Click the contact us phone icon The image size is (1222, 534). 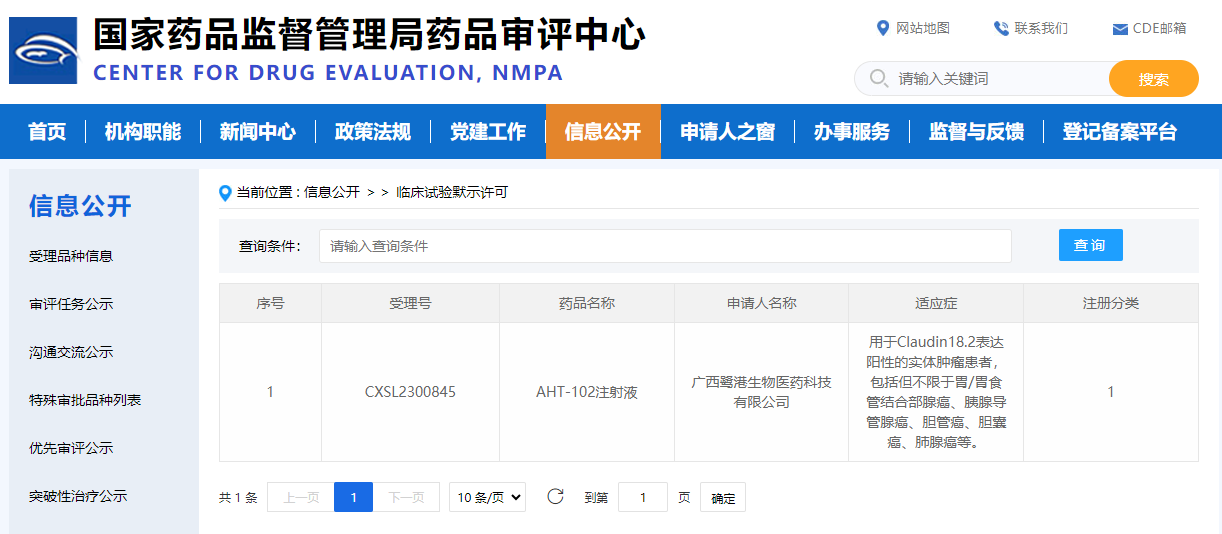point(1001,28)
